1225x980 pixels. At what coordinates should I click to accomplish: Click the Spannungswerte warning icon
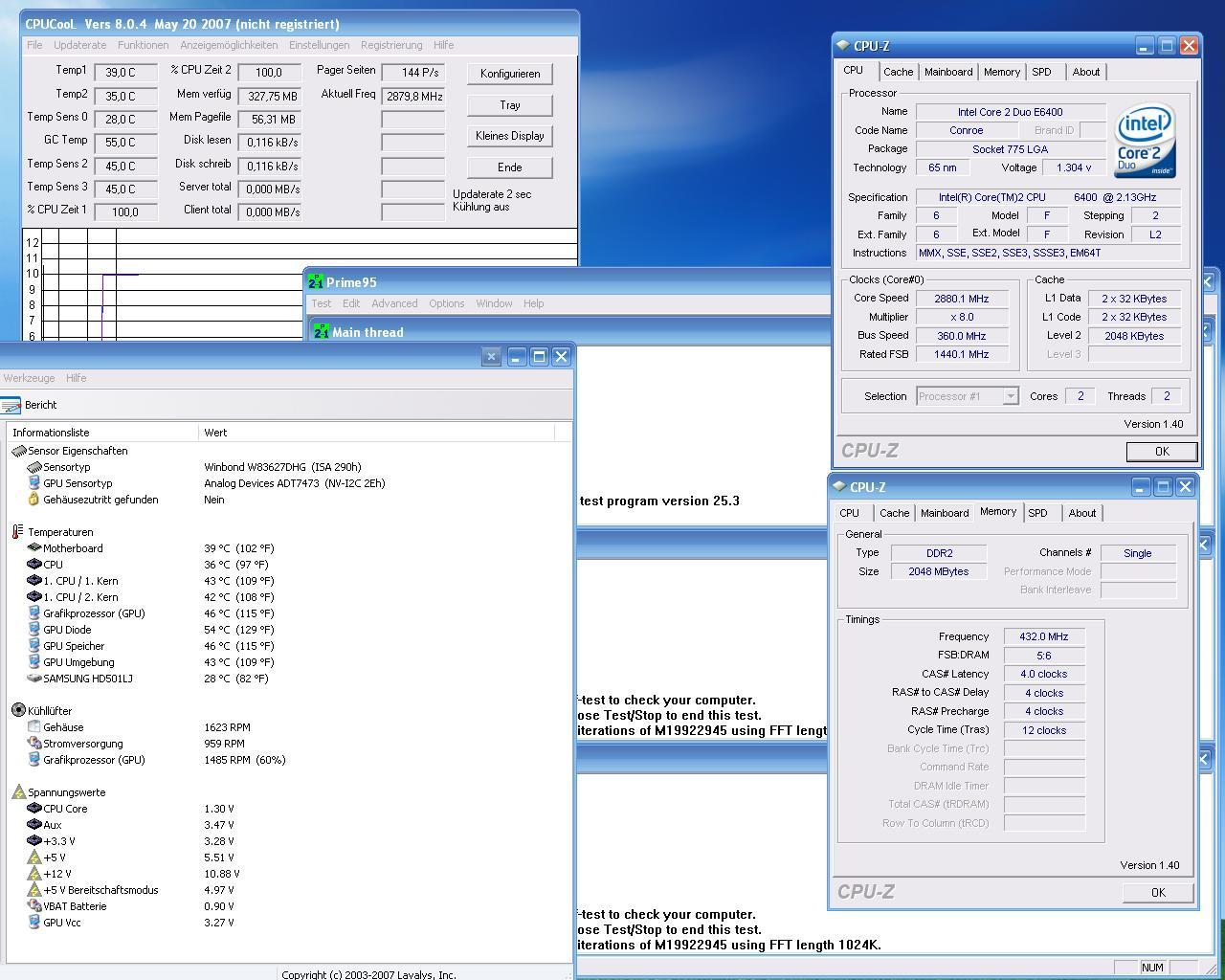click(19, 792)
